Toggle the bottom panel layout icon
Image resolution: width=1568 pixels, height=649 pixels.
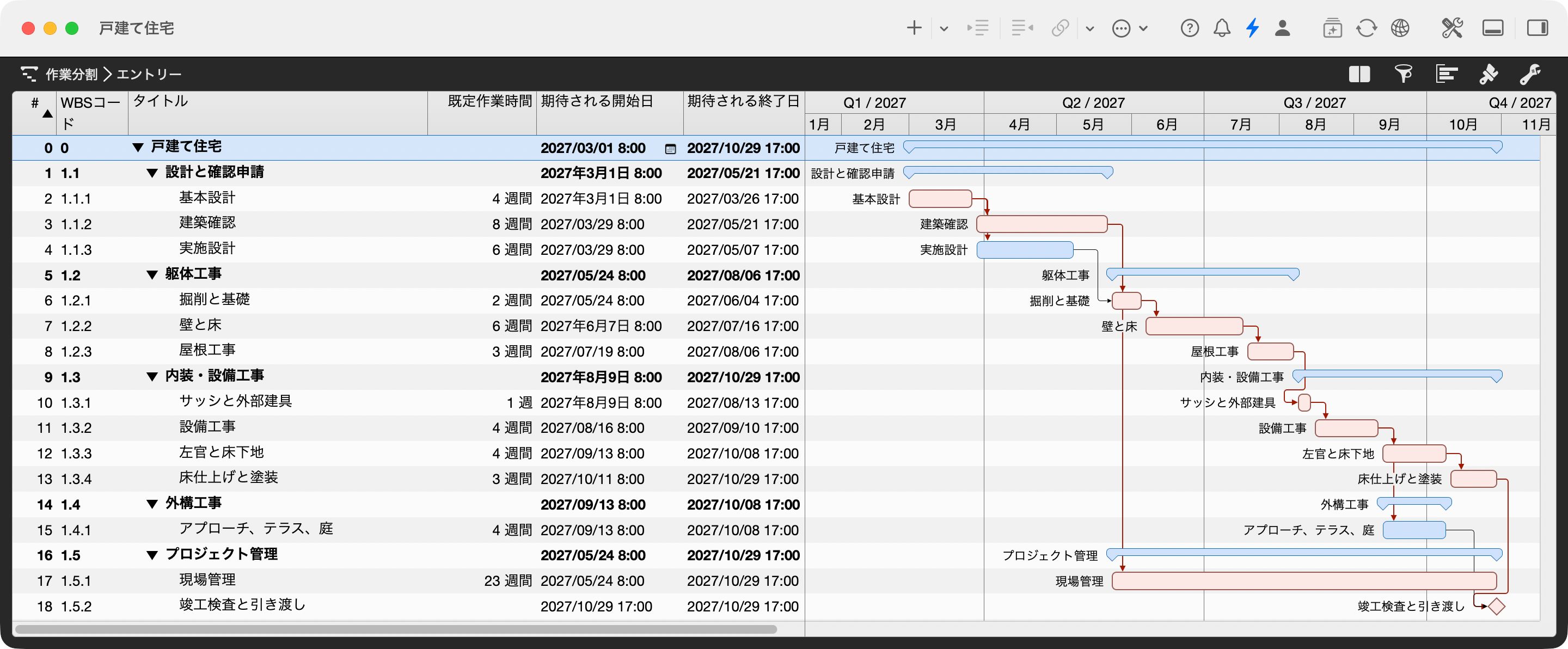pos(1492,28)
